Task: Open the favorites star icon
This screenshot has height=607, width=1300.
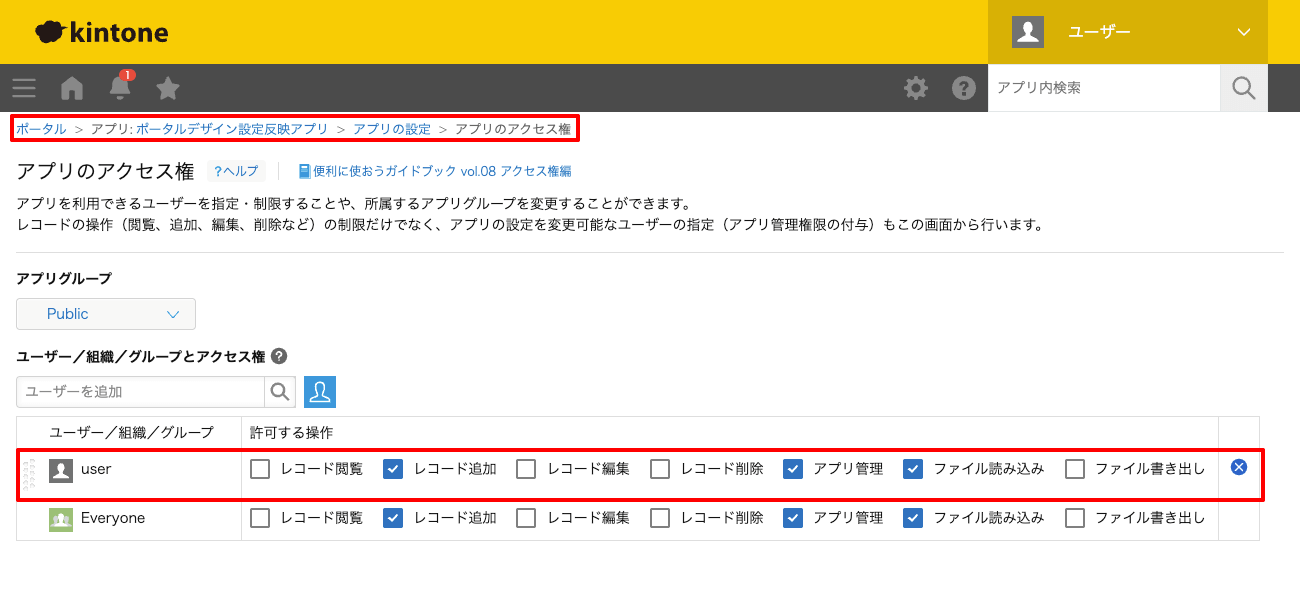Action: [167, 88]
